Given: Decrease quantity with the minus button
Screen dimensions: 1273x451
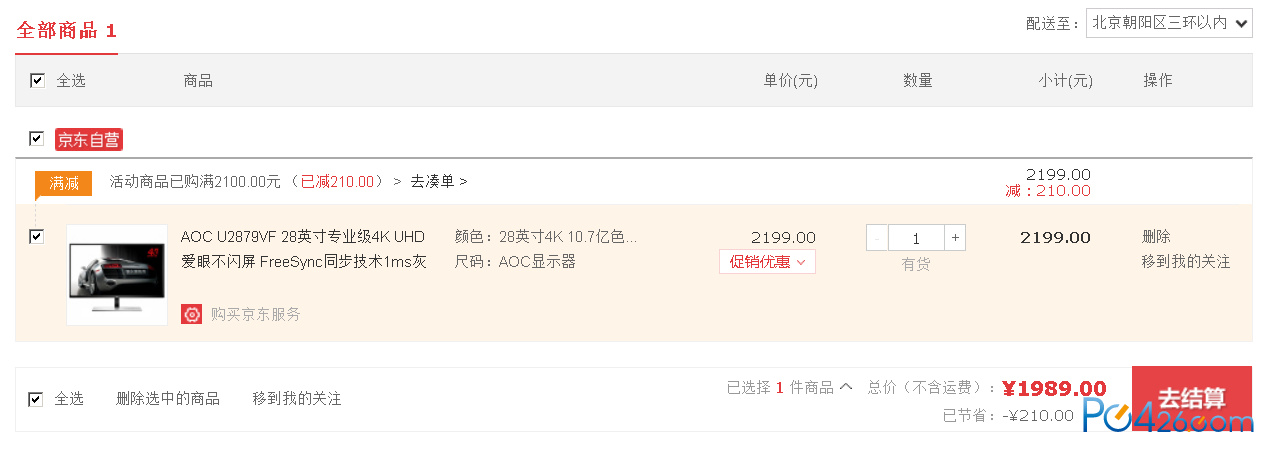Looking at the screenshot, I should click(x=877, y=238).
